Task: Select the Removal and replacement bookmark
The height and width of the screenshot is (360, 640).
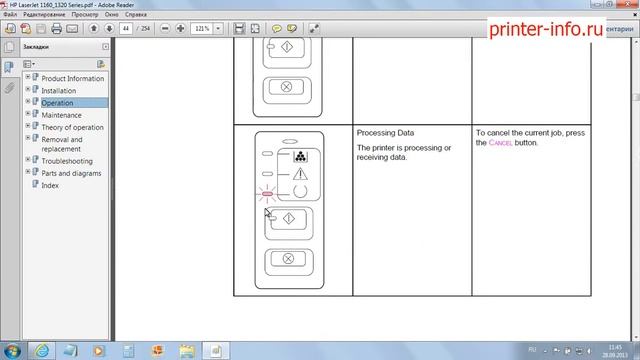Action: tap(62, 144)
